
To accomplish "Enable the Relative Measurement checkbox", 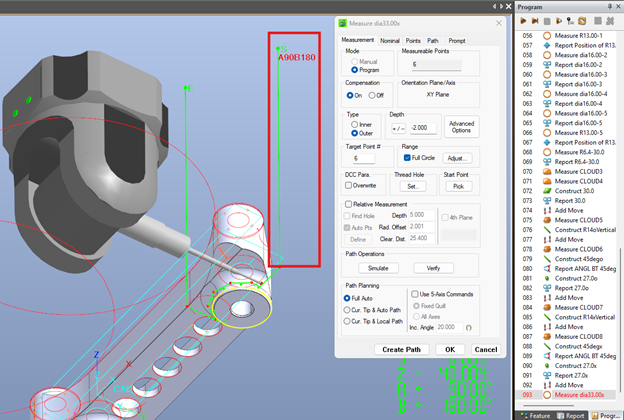I will pyautogui.click(x=348, y=204).
